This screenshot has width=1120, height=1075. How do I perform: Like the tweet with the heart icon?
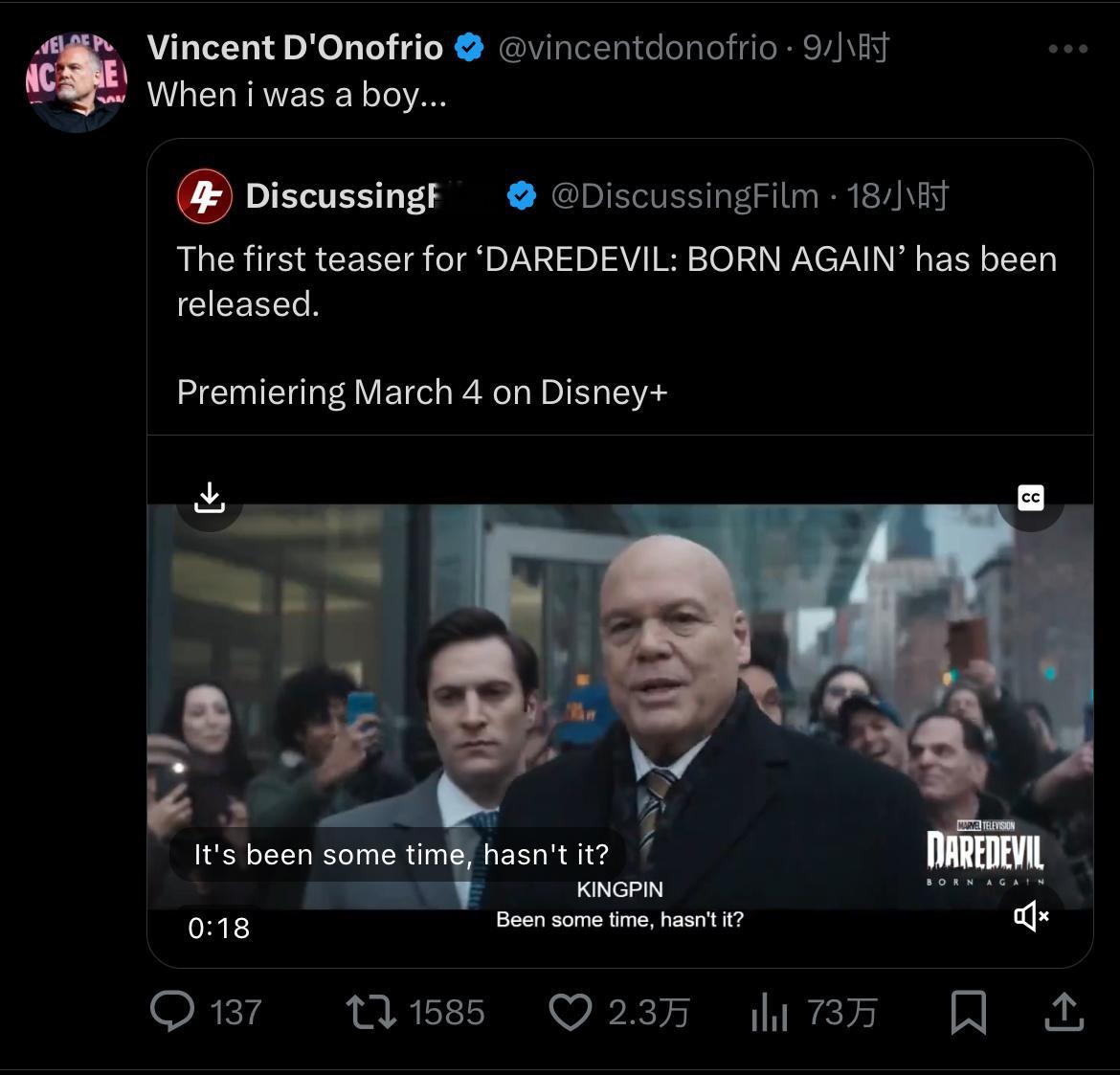coord(571,1011)
